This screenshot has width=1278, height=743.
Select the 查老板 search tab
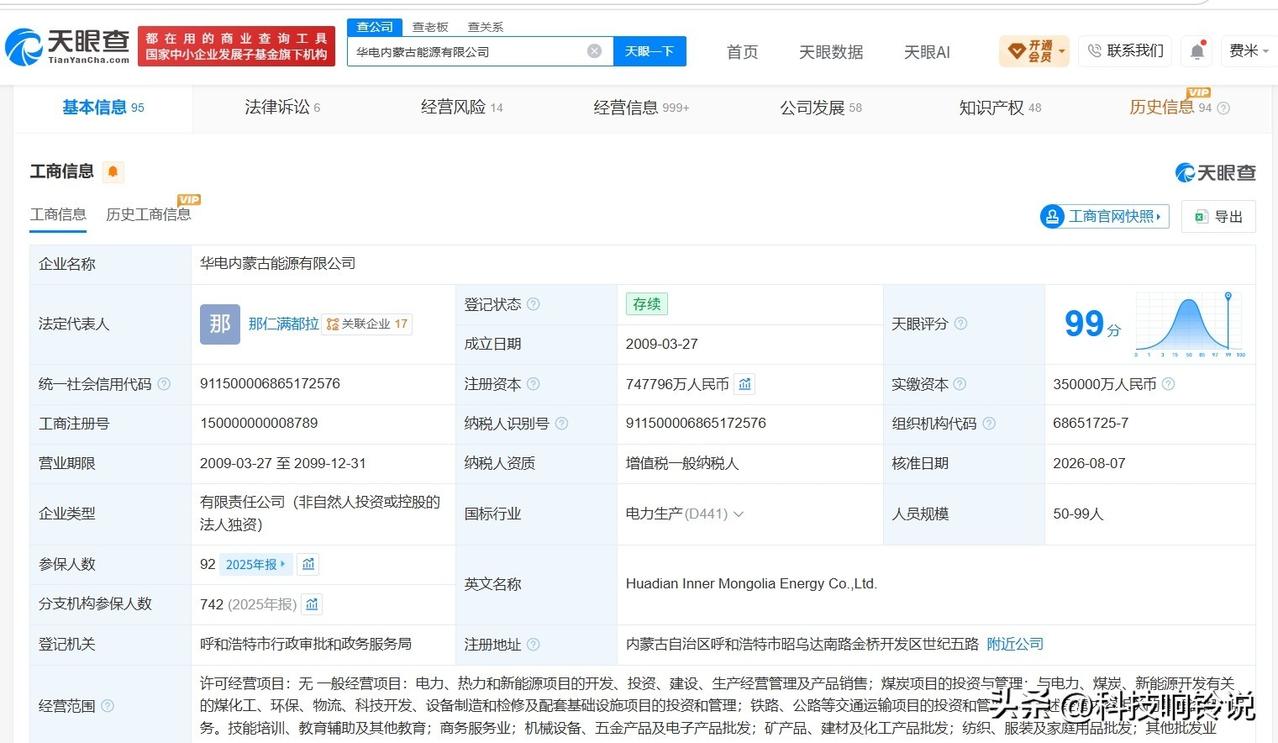[430, 27]
